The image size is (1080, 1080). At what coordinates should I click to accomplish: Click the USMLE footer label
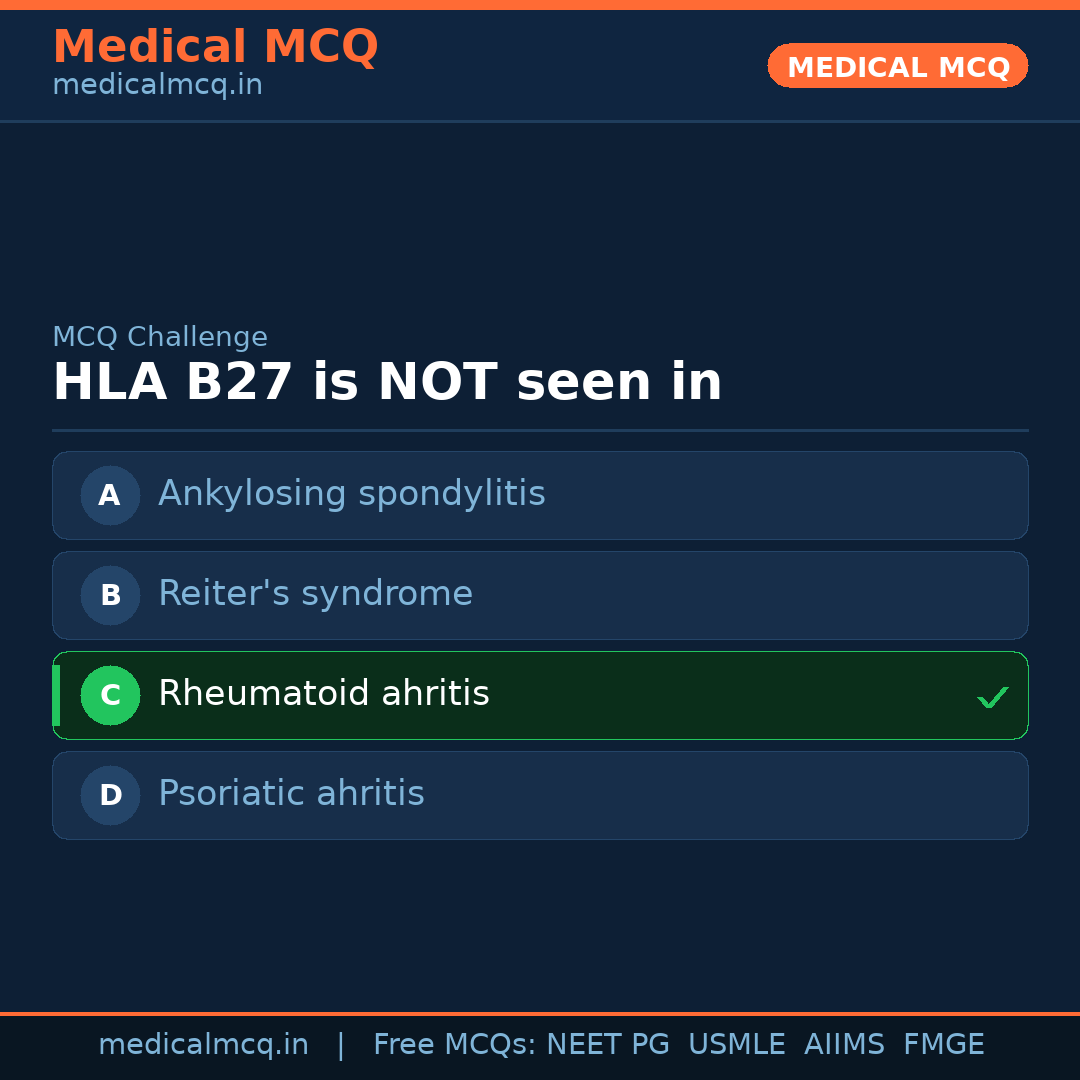point(736,1045)
